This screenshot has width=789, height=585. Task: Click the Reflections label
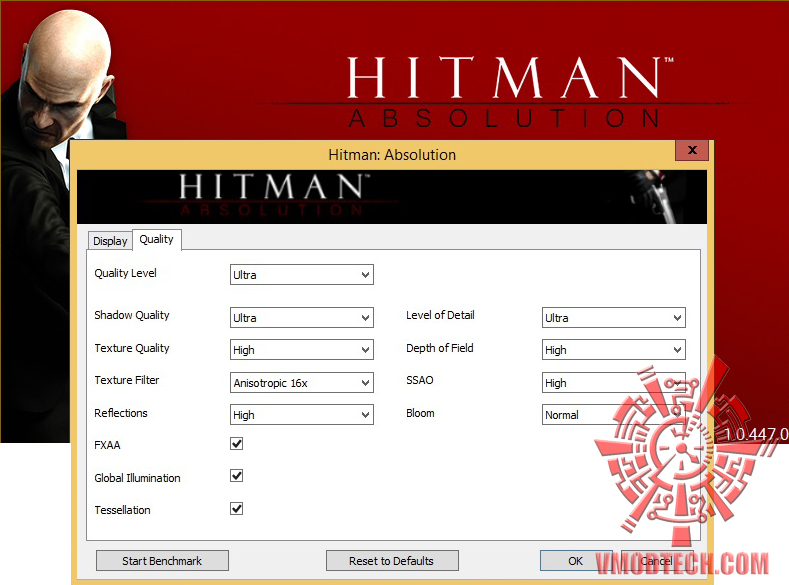point(121,413)
